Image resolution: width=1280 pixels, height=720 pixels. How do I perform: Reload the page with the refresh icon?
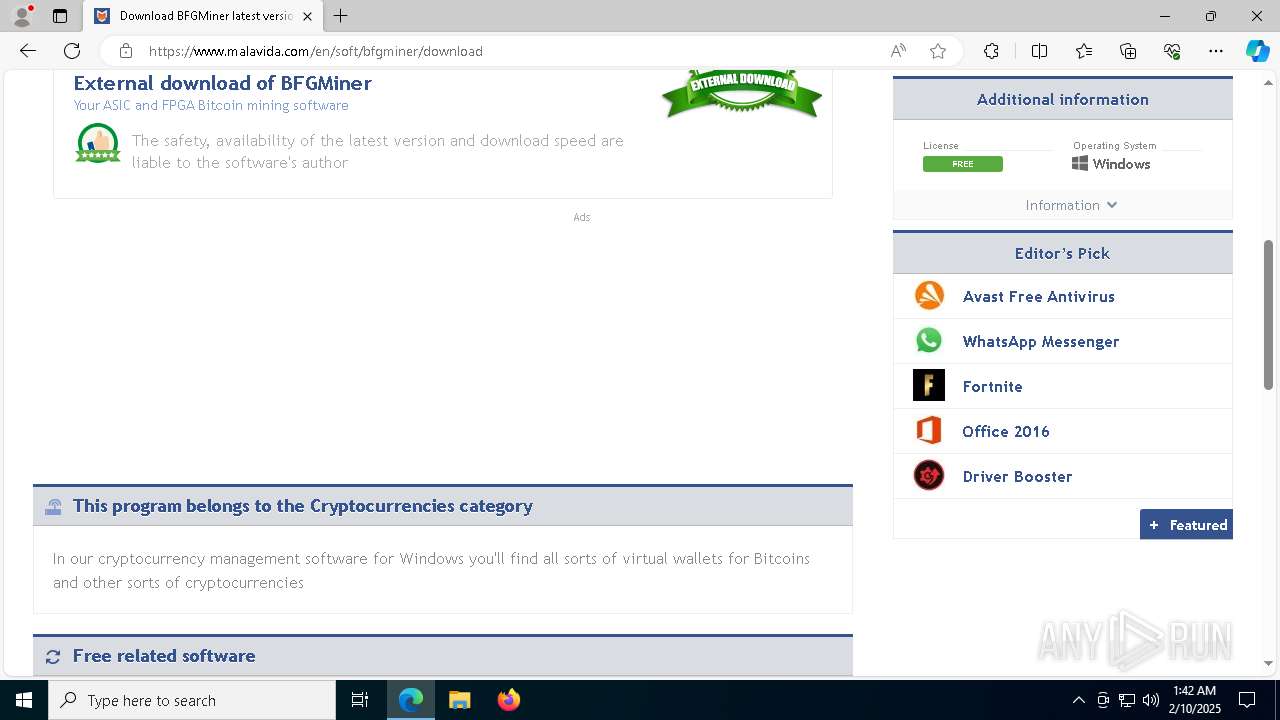72,51
